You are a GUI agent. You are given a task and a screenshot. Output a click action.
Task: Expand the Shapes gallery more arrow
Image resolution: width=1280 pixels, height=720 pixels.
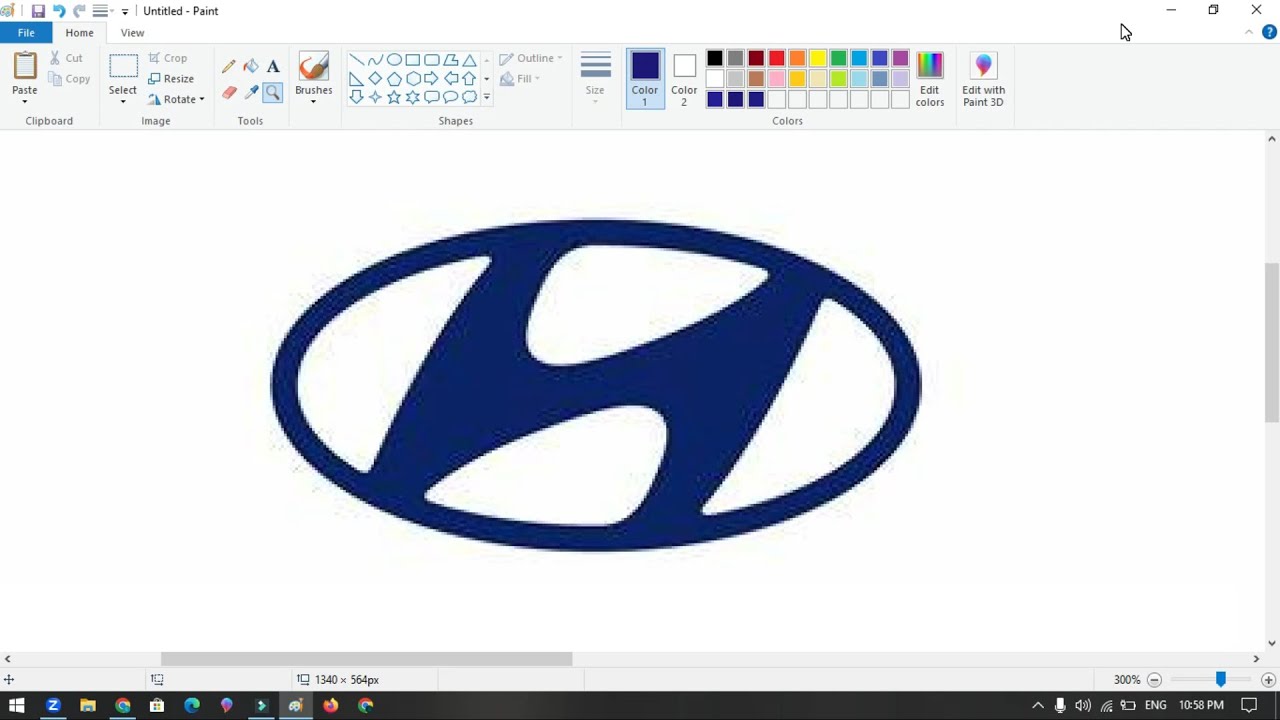tap(487, 97)
